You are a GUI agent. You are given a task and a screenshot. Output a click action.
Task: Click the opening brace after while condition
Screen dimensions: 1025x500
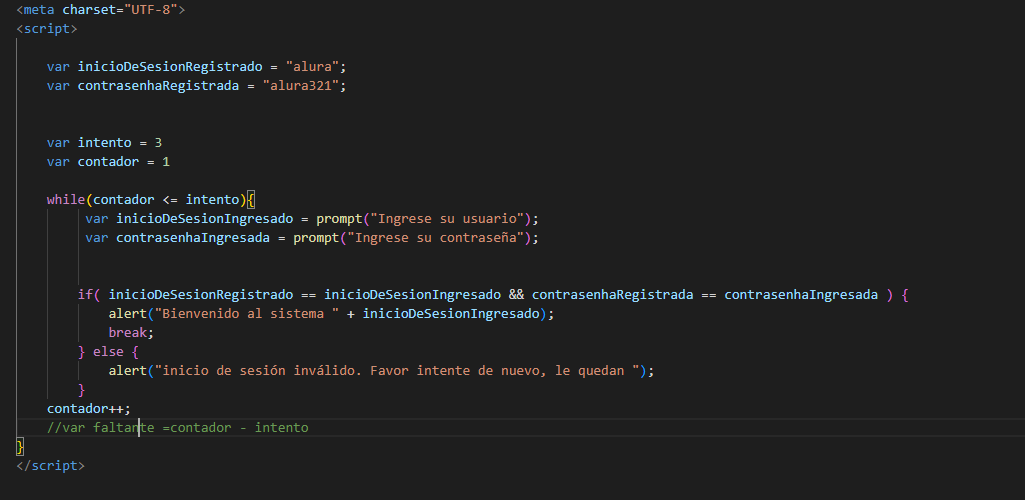click(x=251, y=199)
